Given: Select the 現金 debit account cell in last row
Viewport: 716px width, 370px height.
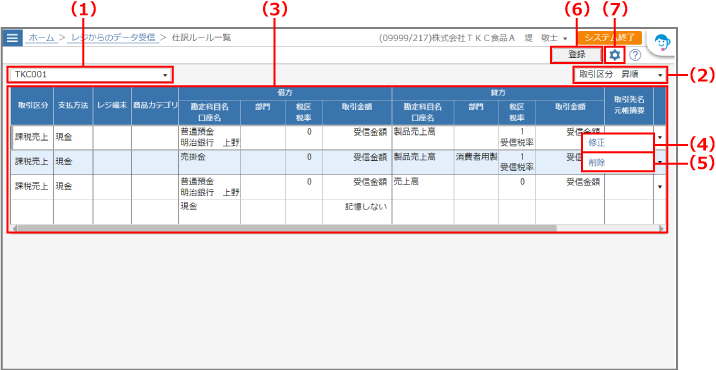Looking at the screenshot, I should tap(209, 211).
